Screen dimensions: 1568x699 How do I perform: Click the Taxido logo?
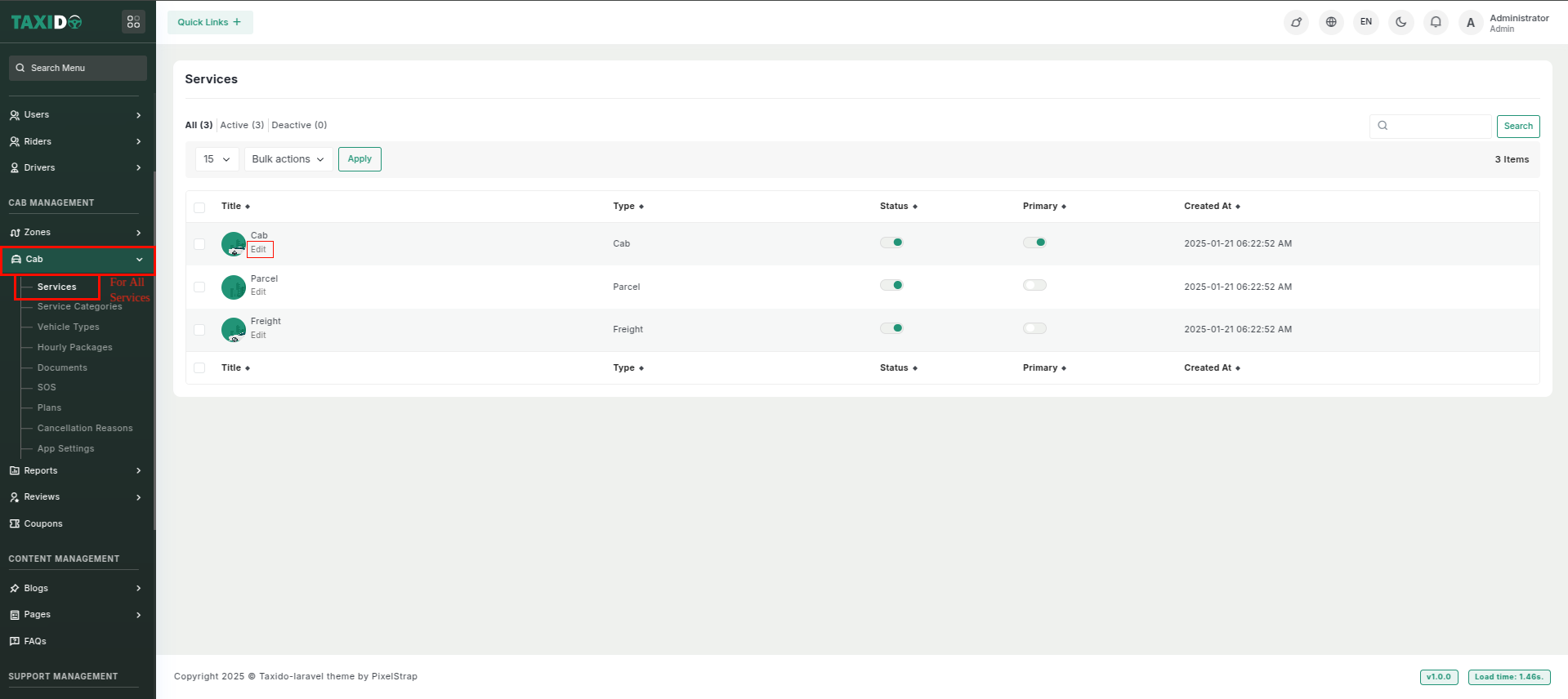click(x=47, y=22)
